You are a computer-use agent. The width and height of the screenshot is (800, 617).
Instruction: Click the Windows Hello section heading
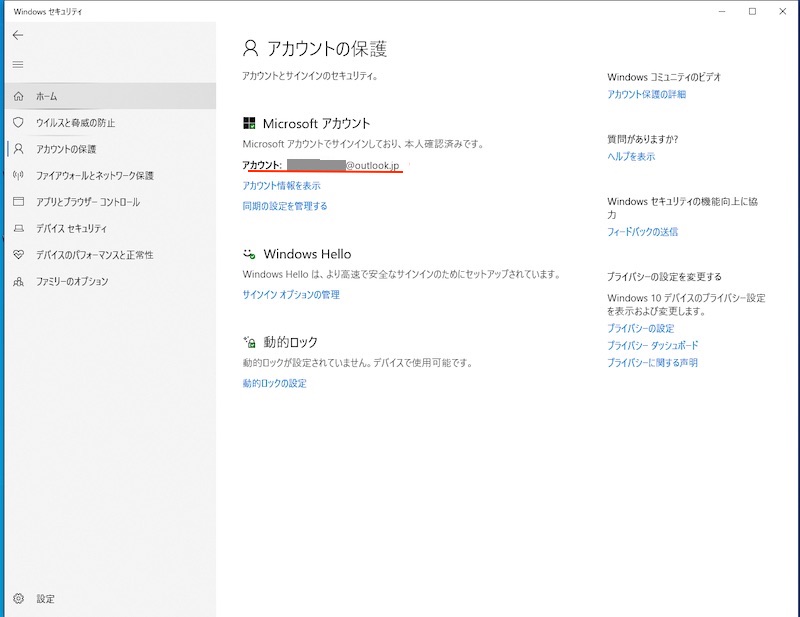pos(307,254)
